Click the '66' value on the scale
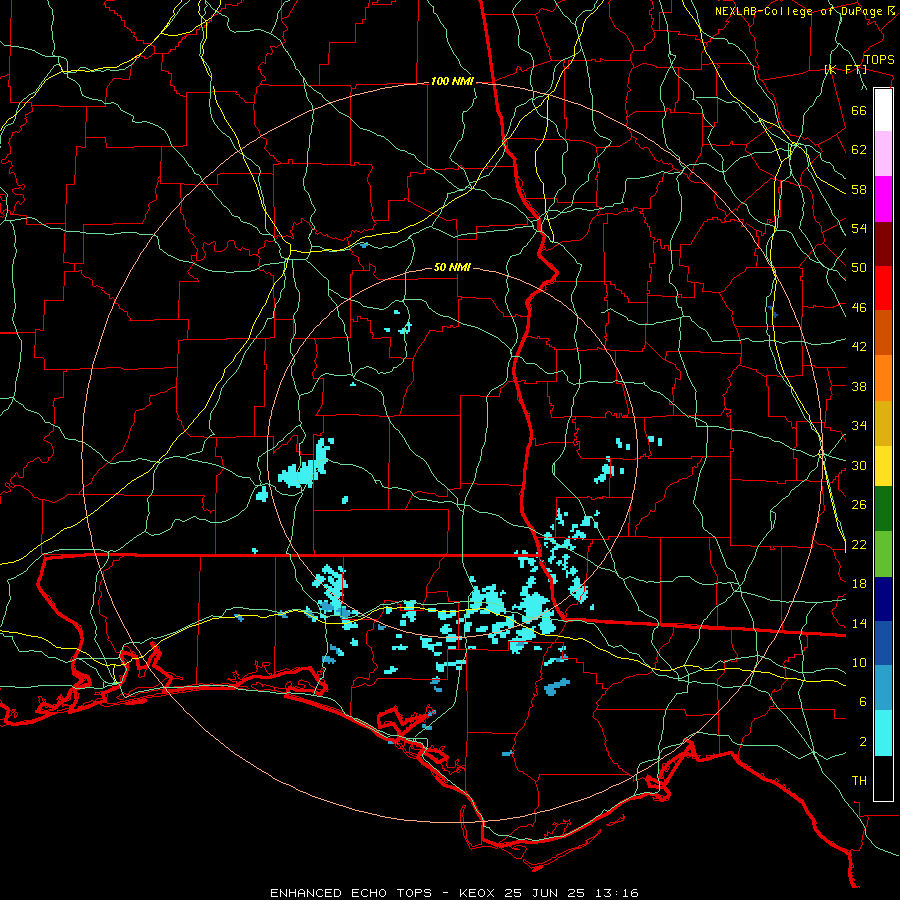Image resolution: width=900 pixels, height=900 pixels. point(859,110)
